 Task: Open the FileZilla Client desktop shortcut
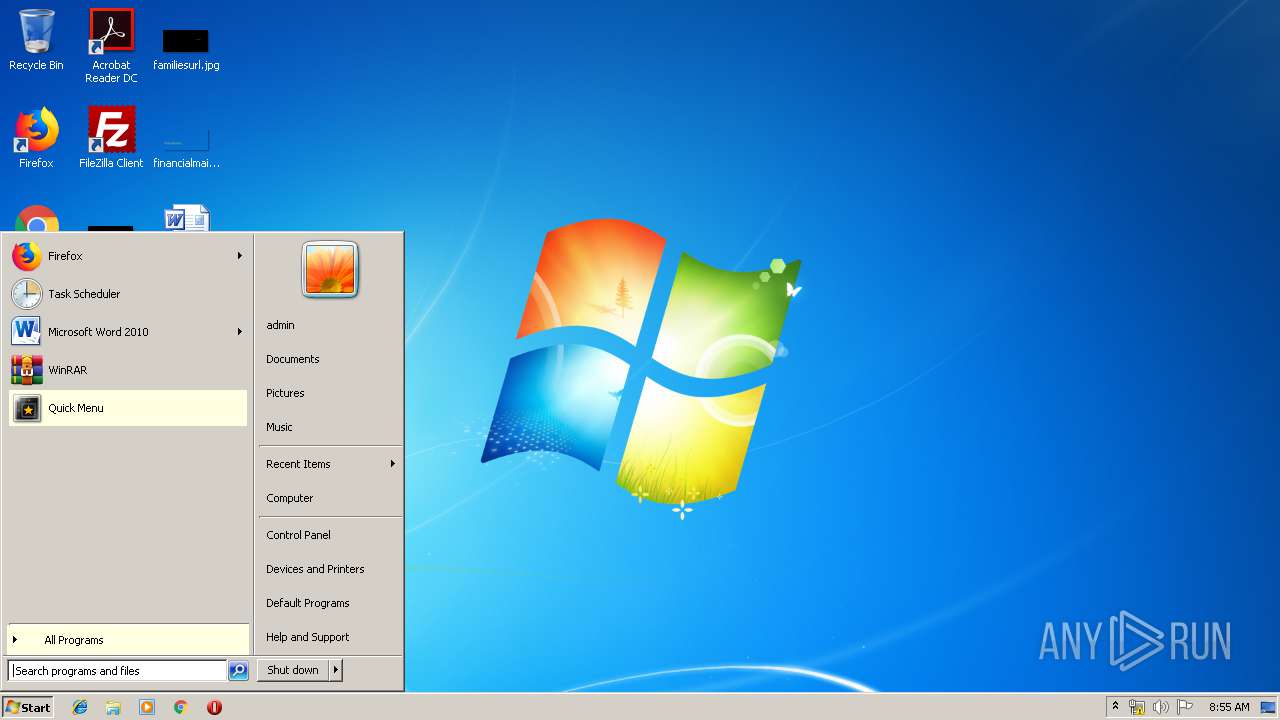pos(111,138)
